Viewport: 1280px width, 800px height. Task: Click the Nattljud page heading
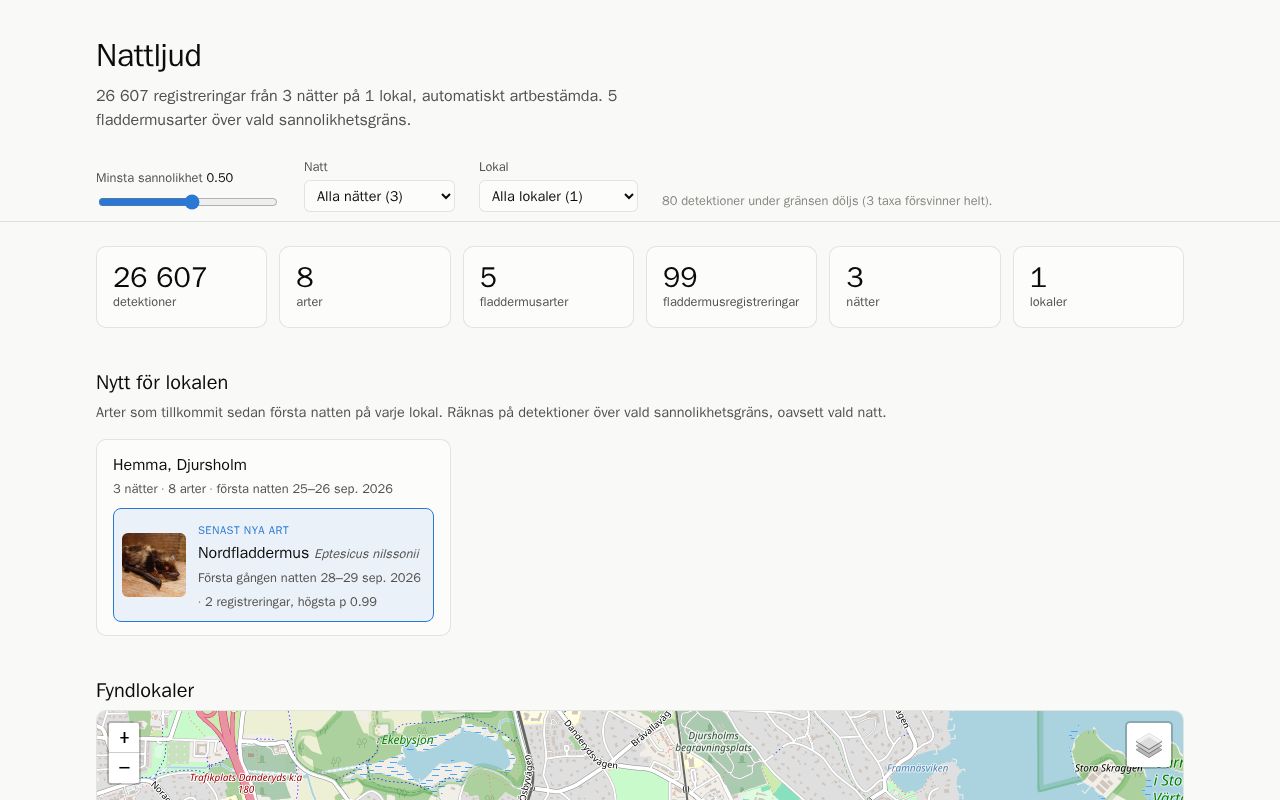[149, 56]
